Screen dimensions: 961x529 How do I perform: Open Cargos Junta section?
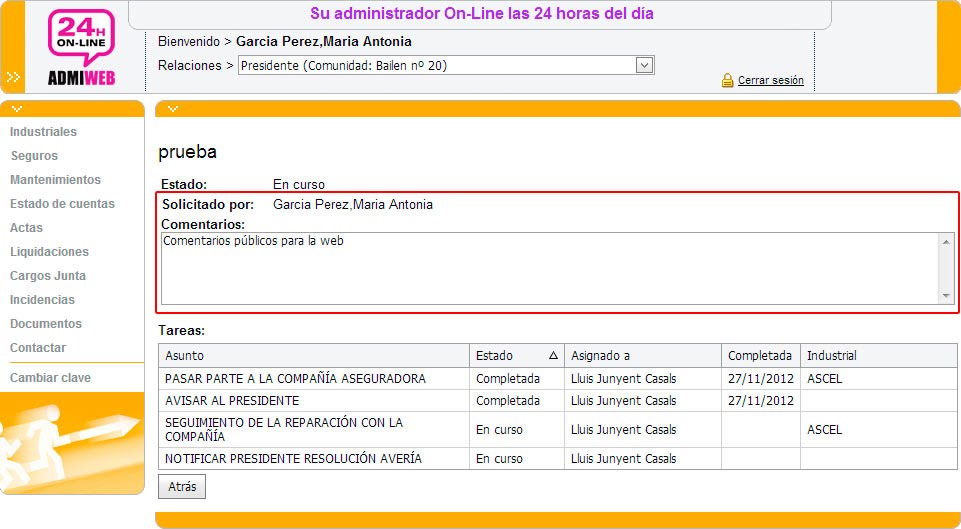(x=48, y=275)
